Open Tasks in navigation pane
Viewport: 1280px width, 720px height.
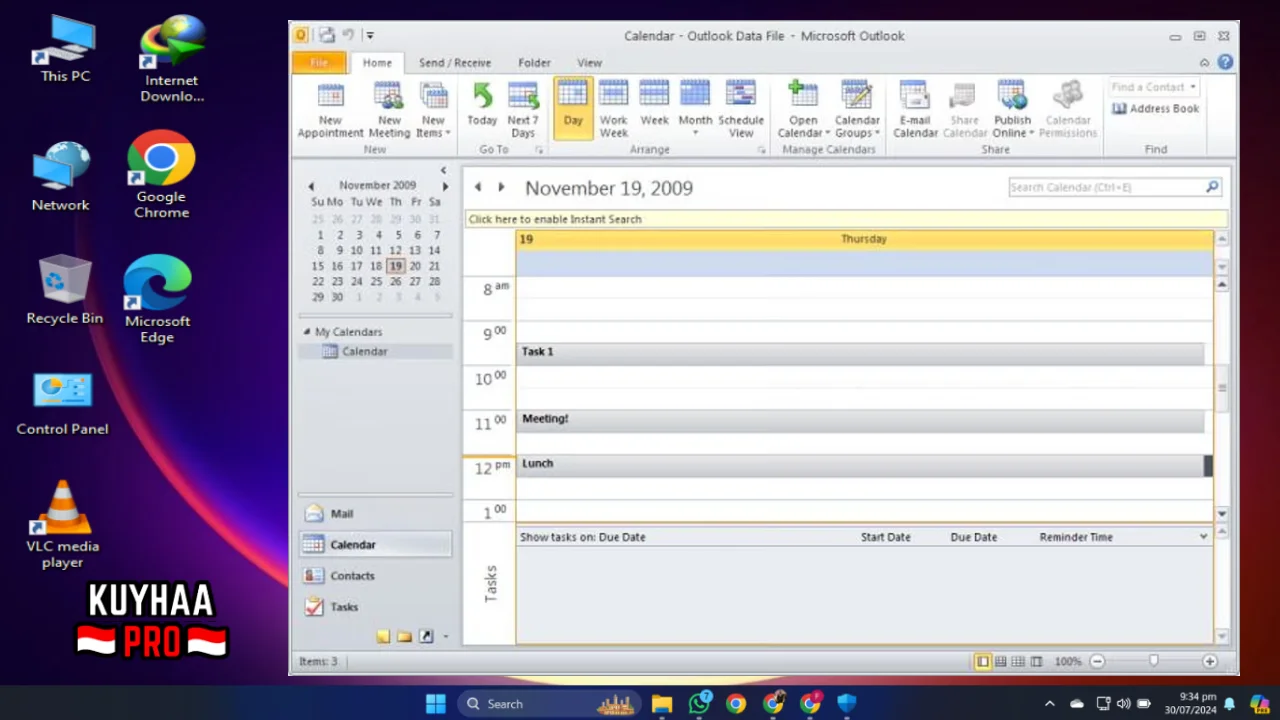[x=375, y=607]
